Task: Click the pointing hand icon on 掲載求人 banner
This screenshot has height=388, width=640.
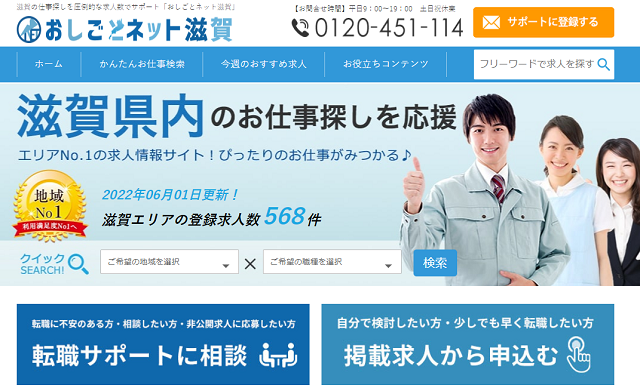Action: (578, 355)
